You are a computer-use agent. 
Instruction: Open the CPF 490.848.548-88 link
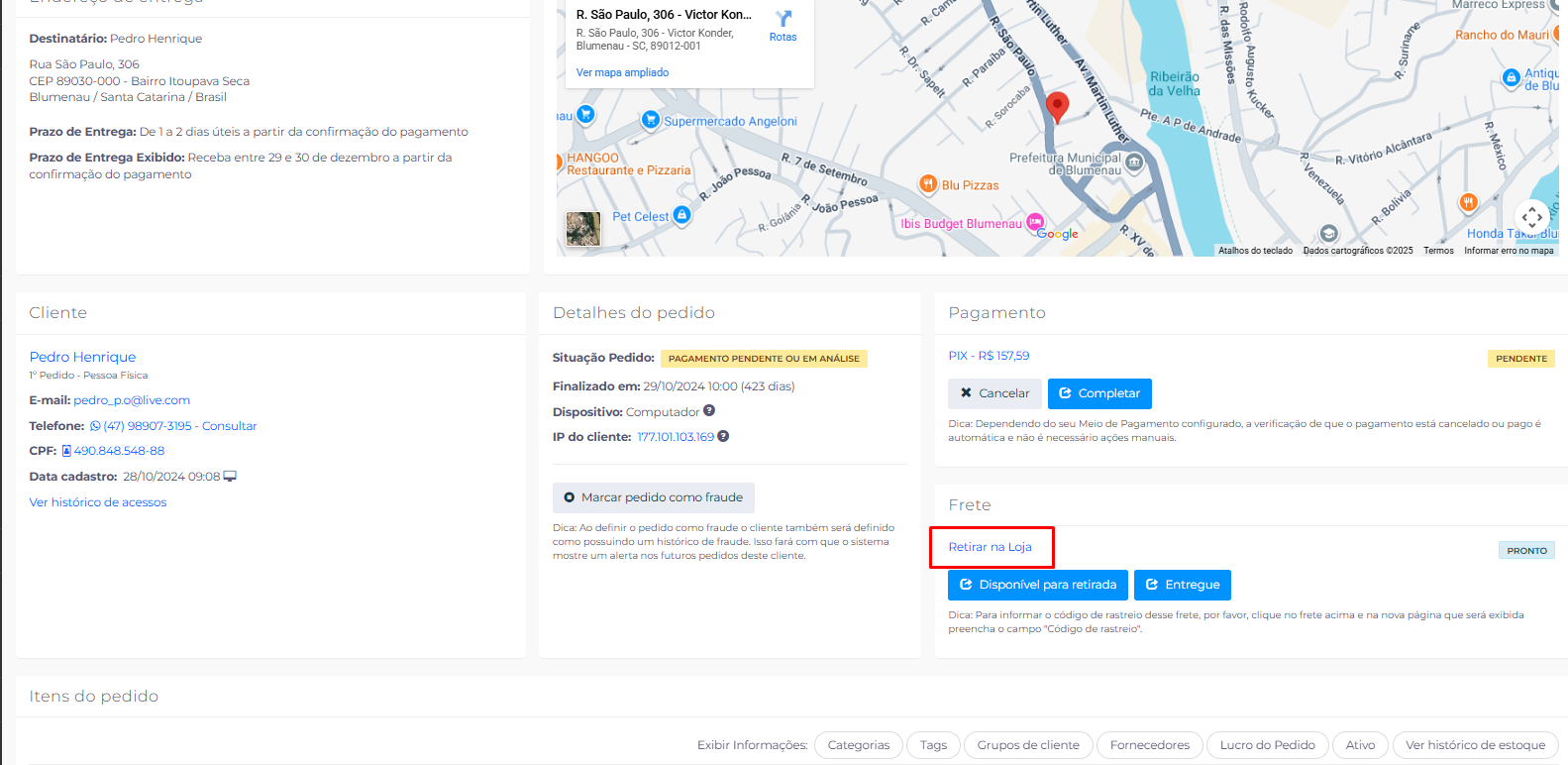click(119, 451)
